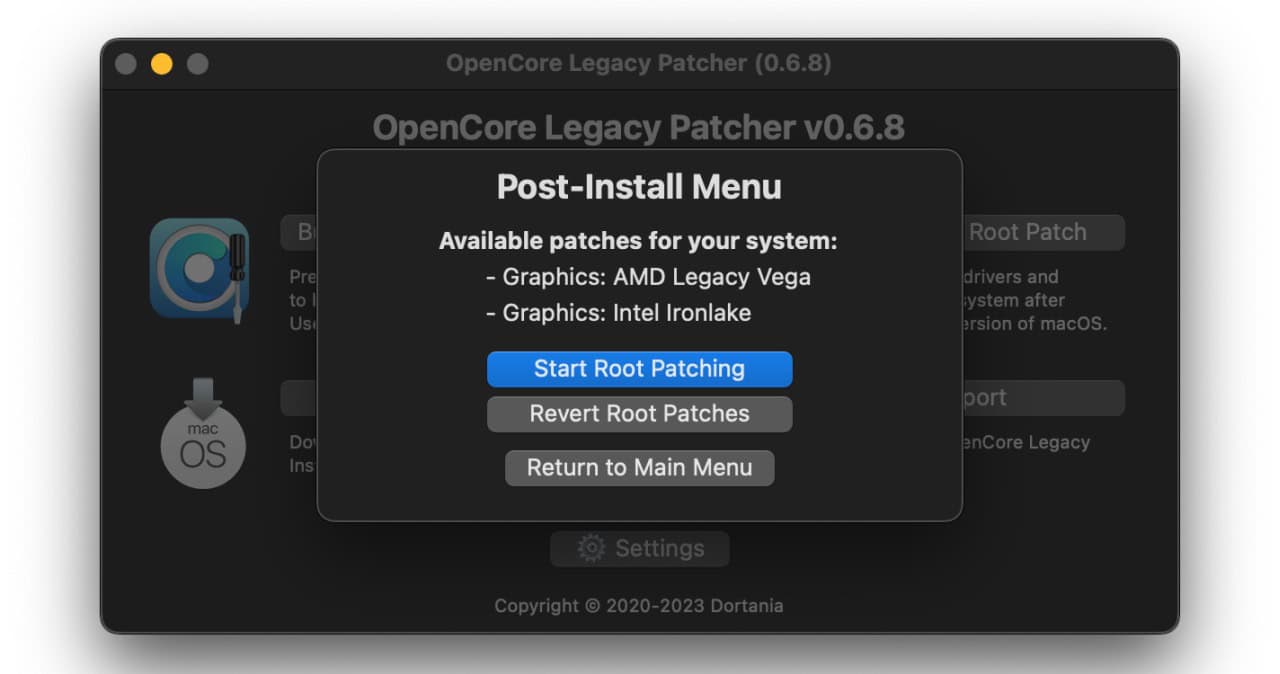
Task: Click the OpenCore Legacy Patcher v0.6.8 heading
Action: (638, 128)
